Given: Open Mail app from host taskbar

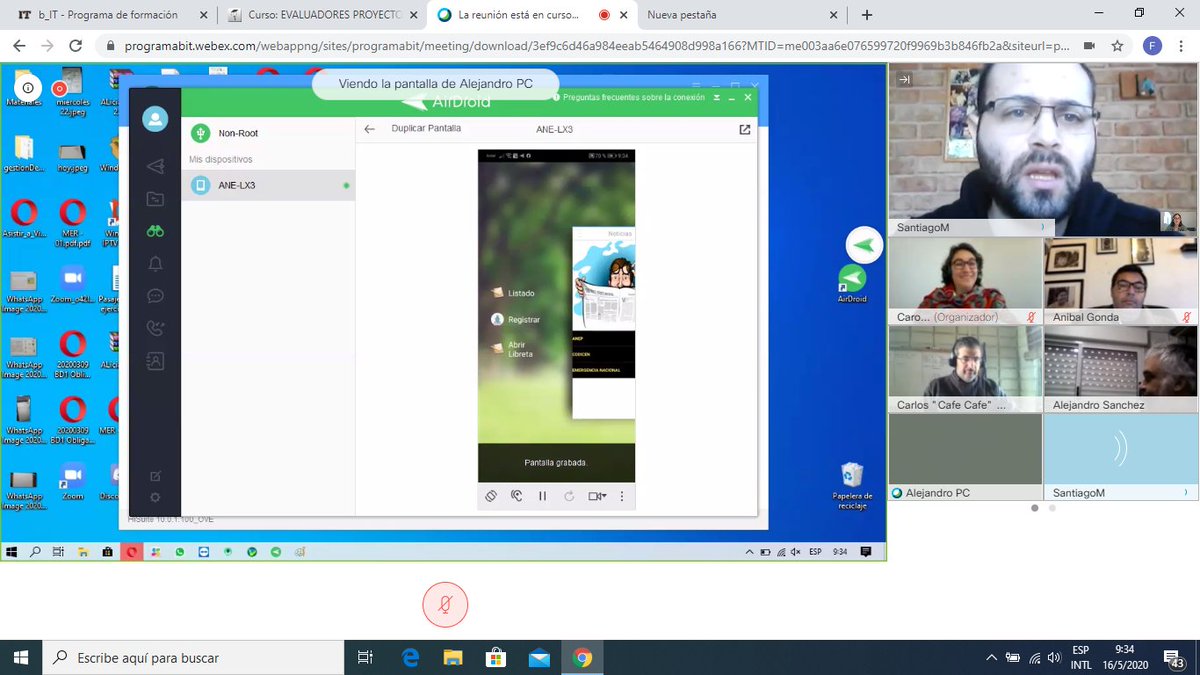Looking at the screenshot, I should tap(539, 657).
